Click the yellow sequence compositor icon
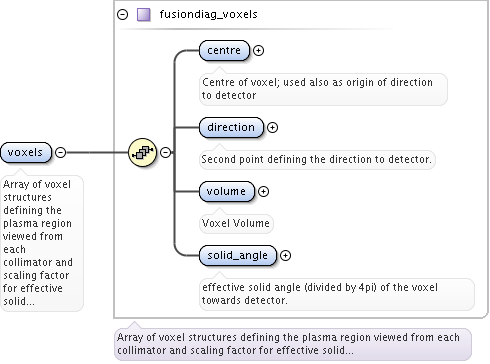490x364 pixels. tap(143, 152)
